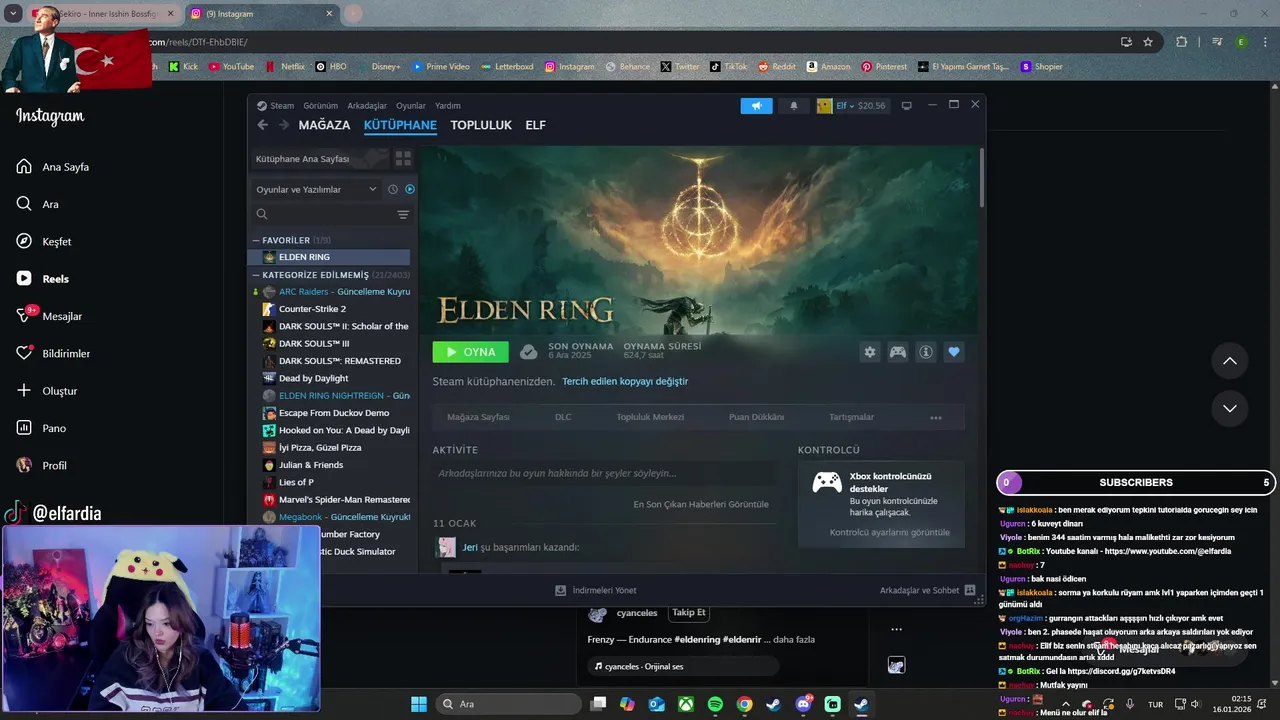Switch Steam to Big Picture mode icon
Viewport: 1280px width, 720px height.
pyautogui.click(x=906, y=105)
